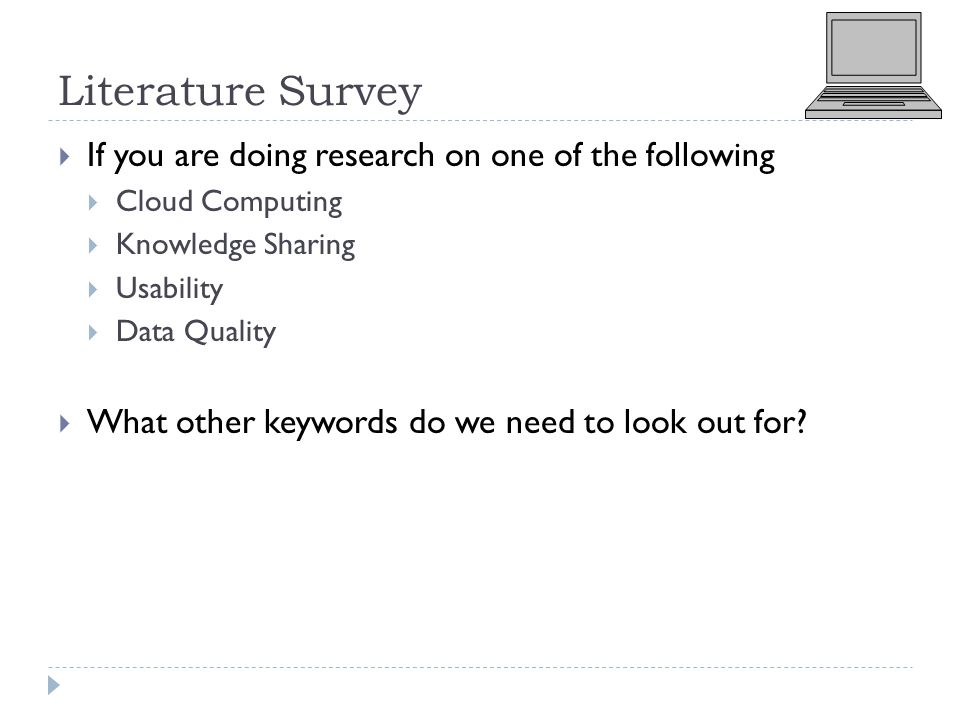Click the dashed divider line under the title
Screen dimensions: 960x720
pyautogui.click(x=481, y=121)
